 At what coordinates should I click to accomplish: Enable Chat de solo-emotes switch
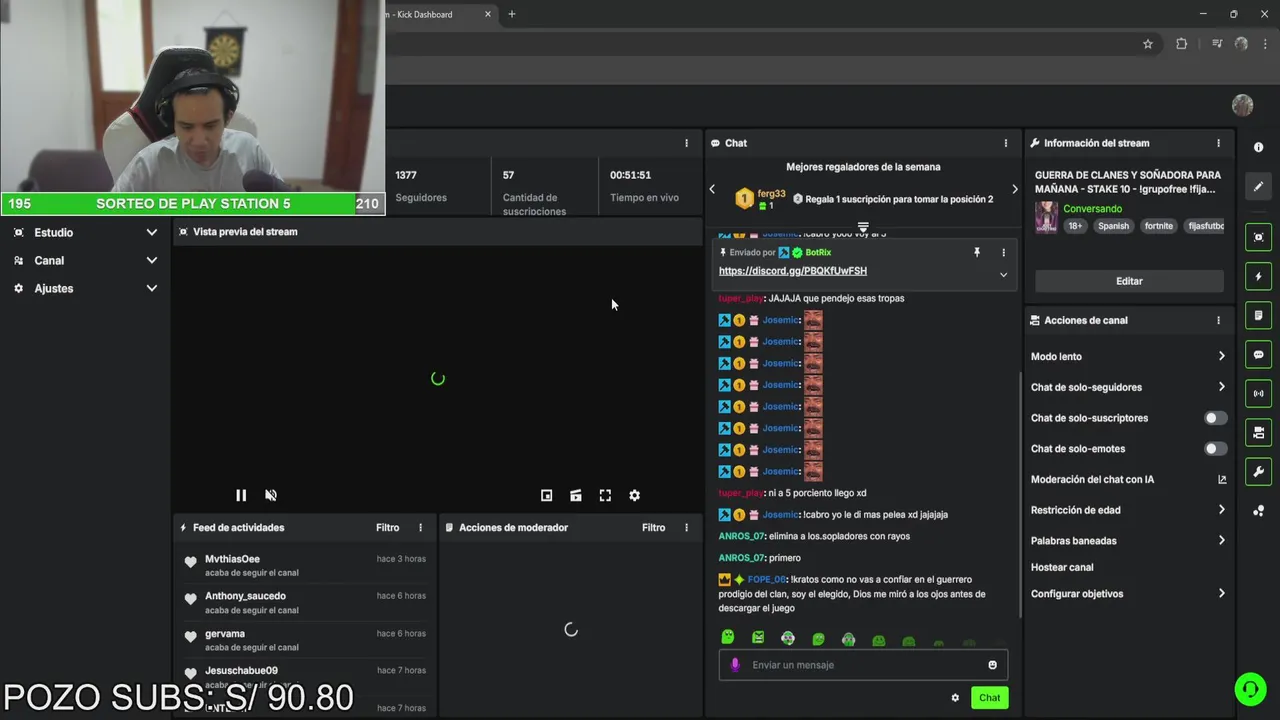pyautogui.click(x=1215, y=449)
